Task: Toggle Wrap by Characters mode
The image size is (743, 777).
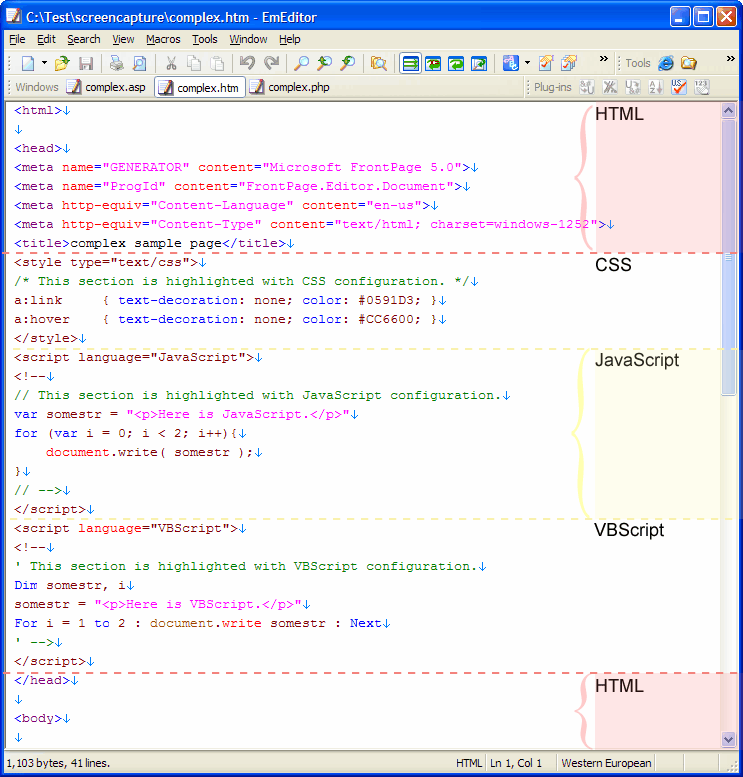Action: (x=433, y=63)
